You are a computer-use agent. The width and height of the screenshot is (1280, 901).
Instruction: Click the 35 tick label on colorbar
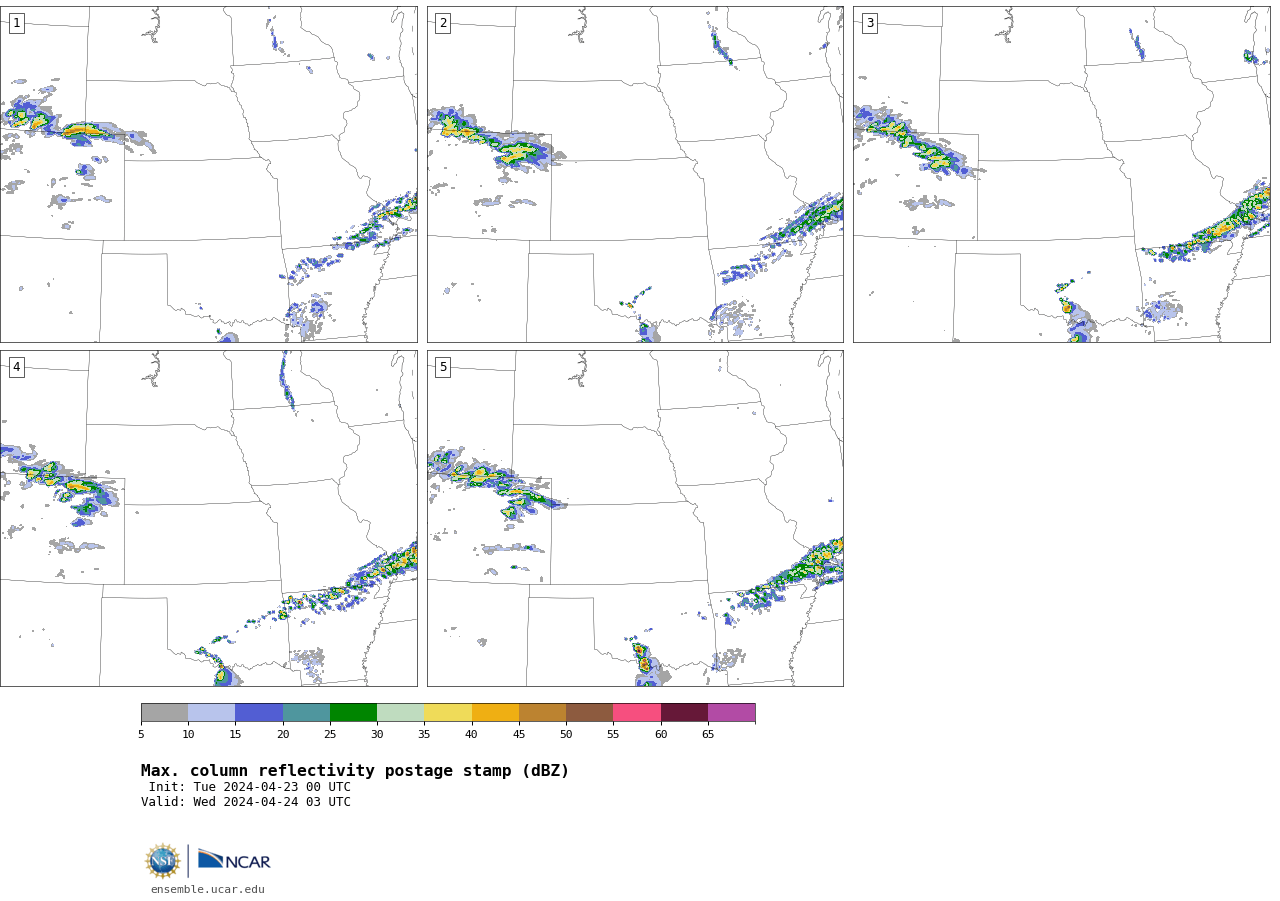[424, 735]
